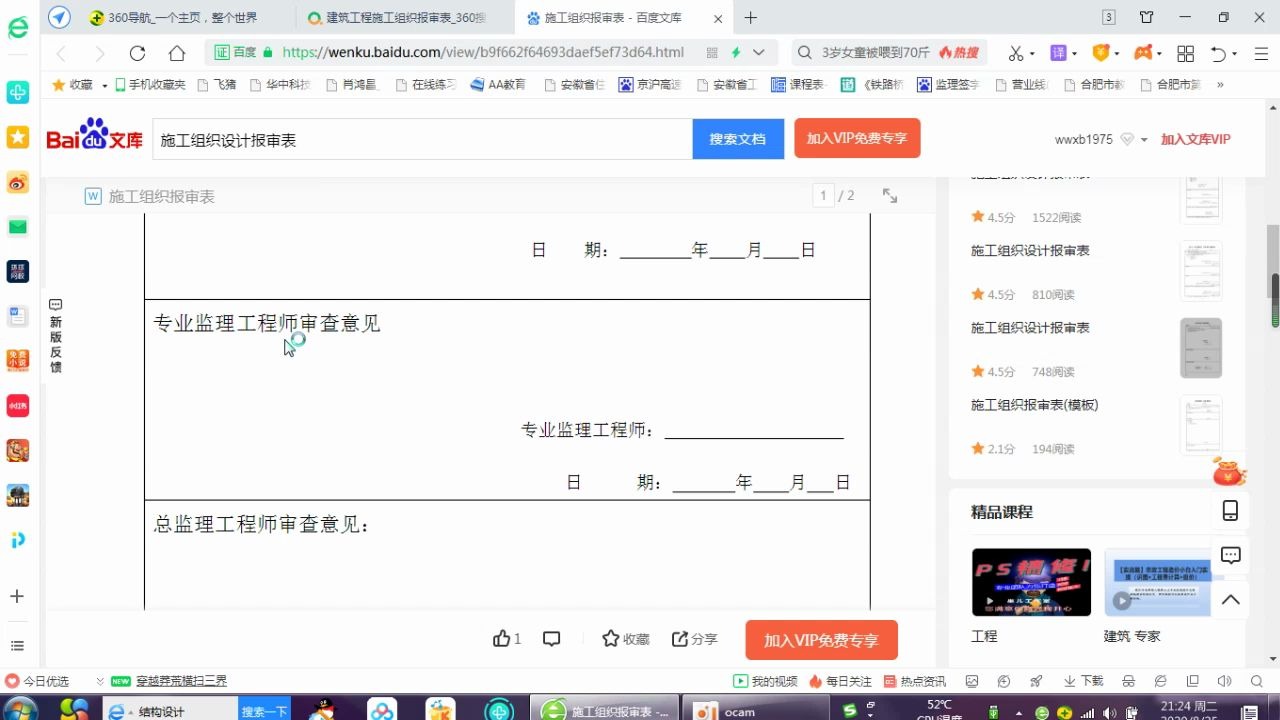Expand the address bar dropdown chevron
The height and width of the screenshot is (720, 1280).
(759, 53)
